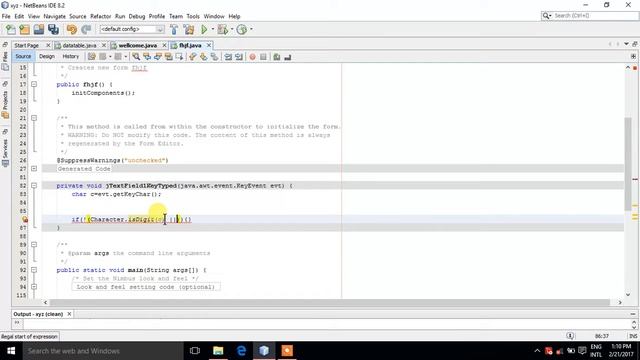
Task: Click Shift Line Right editor icon
Action: 239,57
